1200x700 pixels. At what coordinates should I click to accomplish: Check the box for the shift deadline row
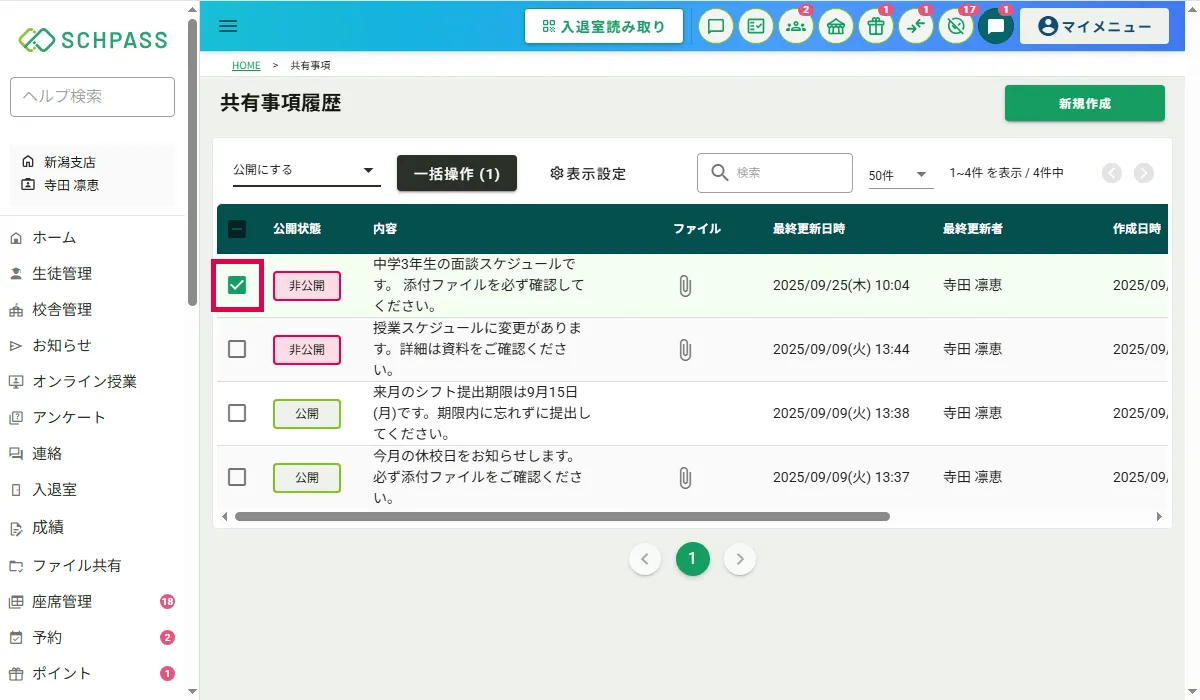(237, 413)
